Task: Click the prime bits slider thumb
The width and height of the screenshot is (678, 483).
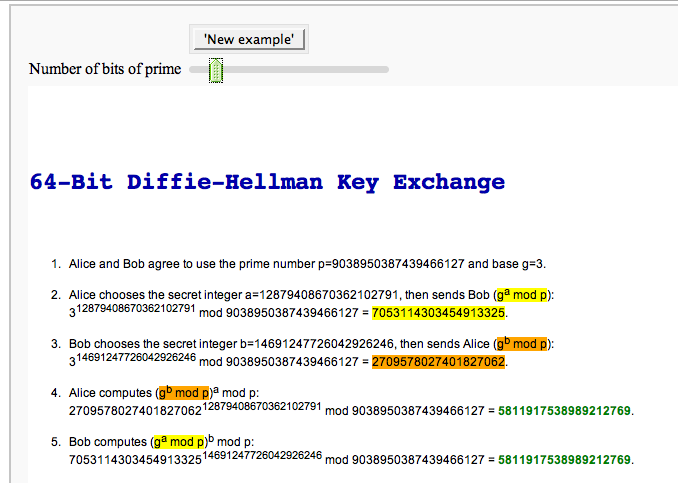Action: click(216, 69)
